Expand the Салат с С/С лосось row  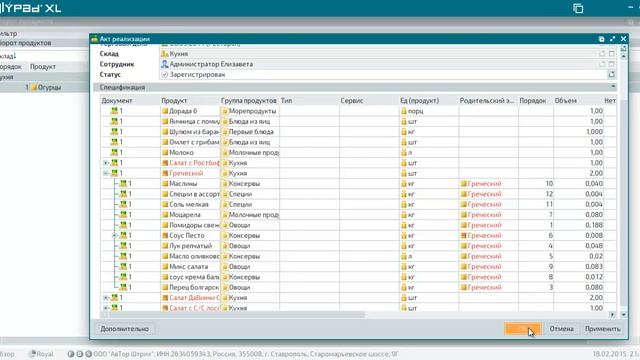point(106,308)
